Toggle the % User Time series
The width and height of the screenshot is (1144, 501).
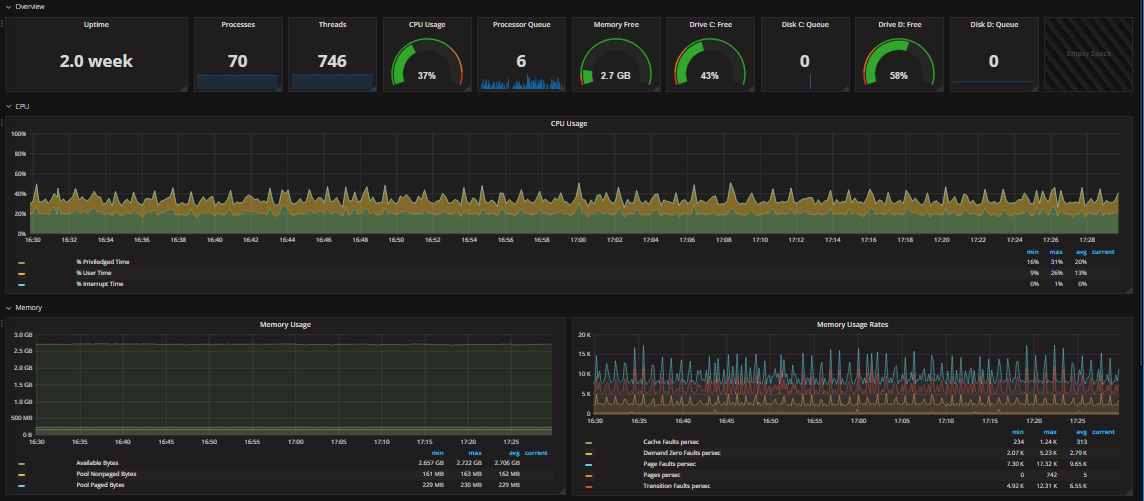point(94,273)
